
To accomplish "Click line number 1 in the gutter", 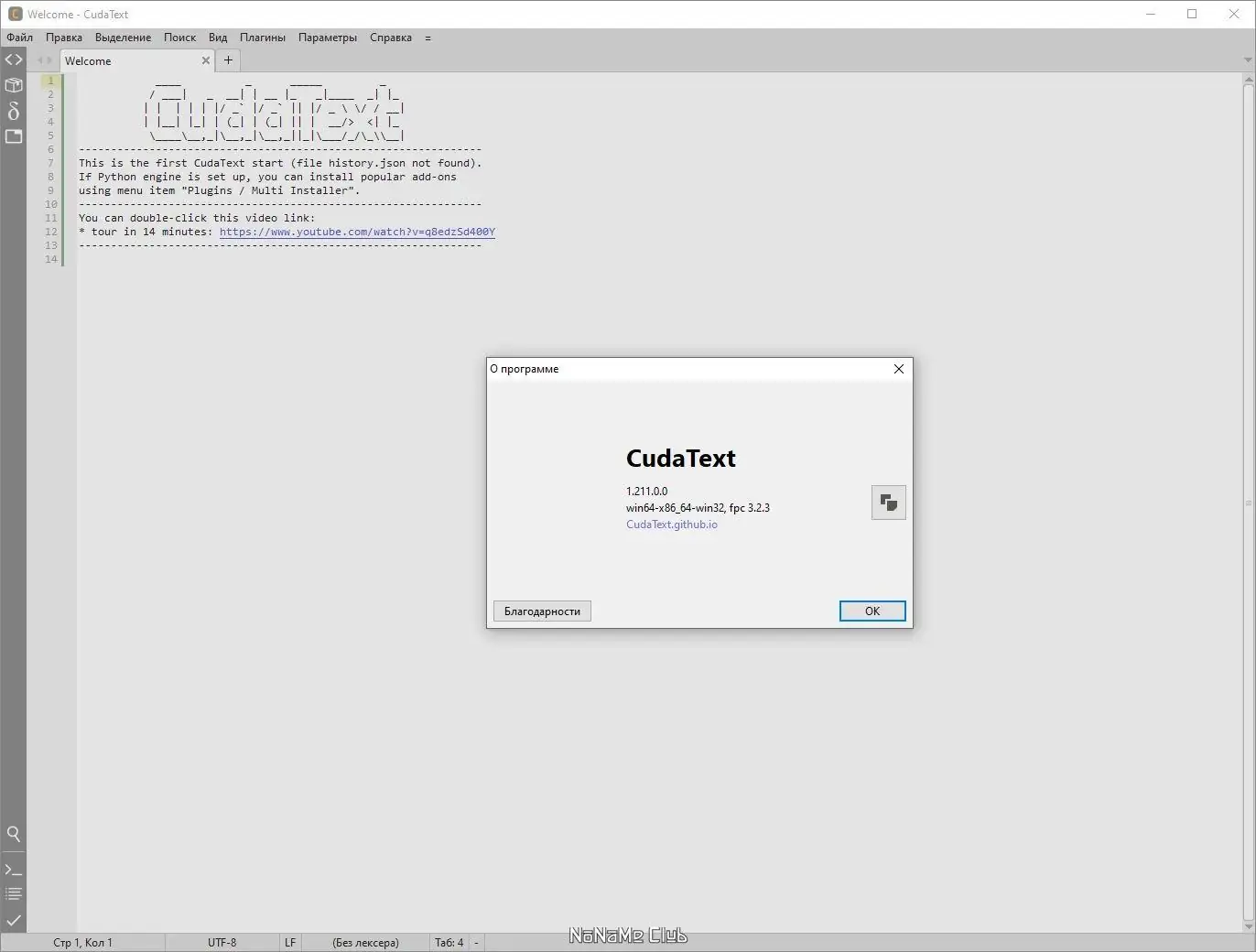I will [51, 81].
